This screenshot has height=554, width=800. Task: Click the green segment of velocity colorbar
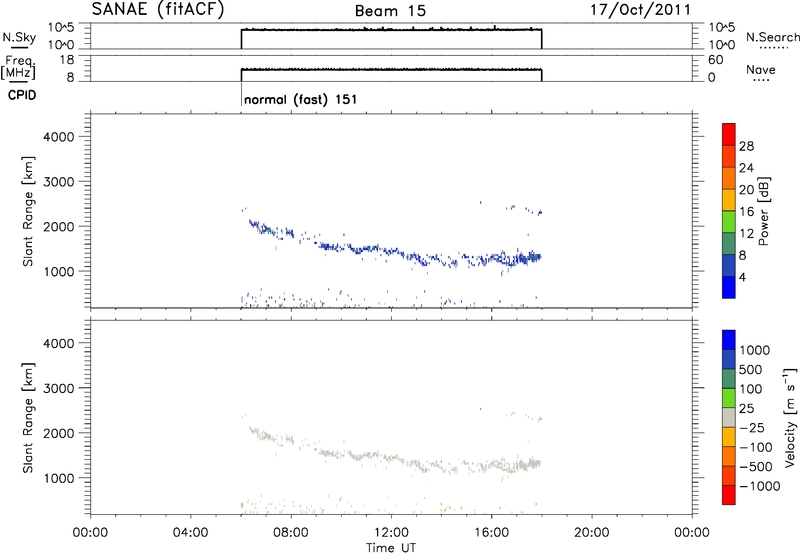coord(729,398)
